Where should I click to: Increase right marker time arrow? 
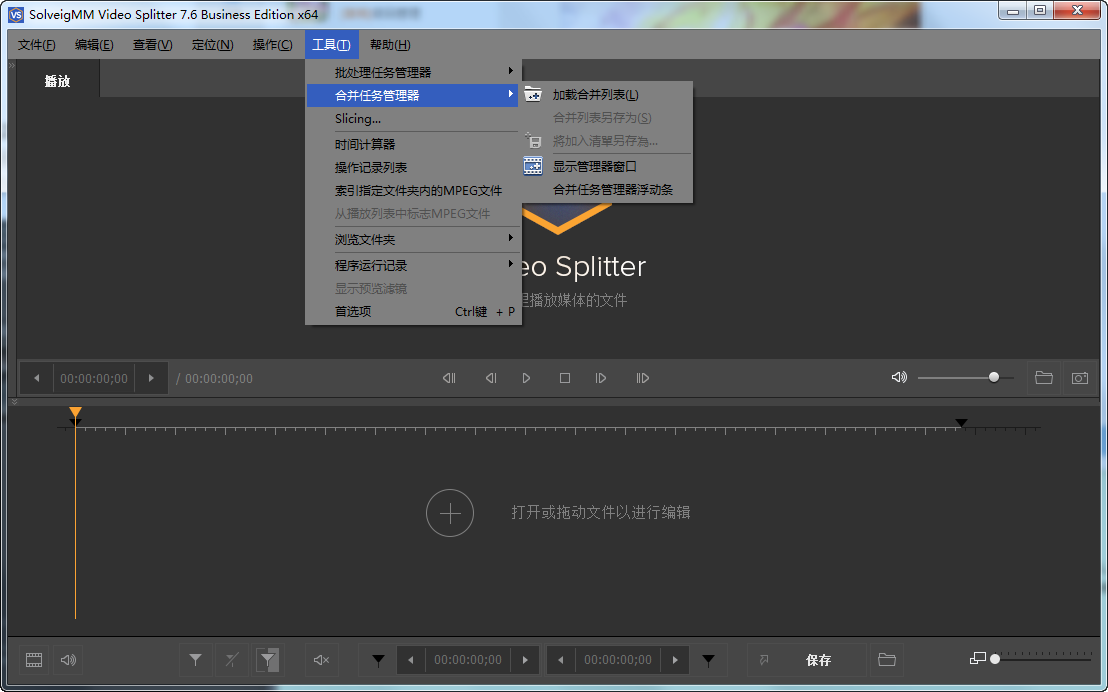point(675,660)
